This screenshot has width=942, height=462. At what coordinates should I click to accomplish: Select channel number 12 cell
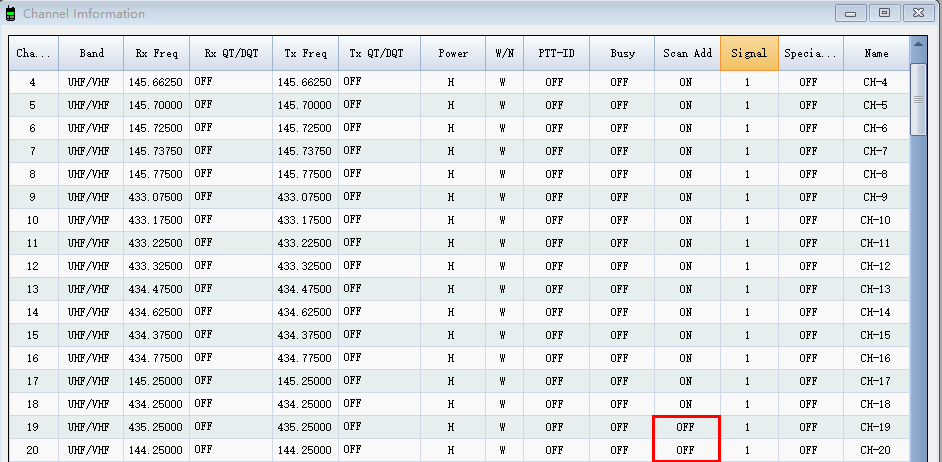[x=34, y=266]
